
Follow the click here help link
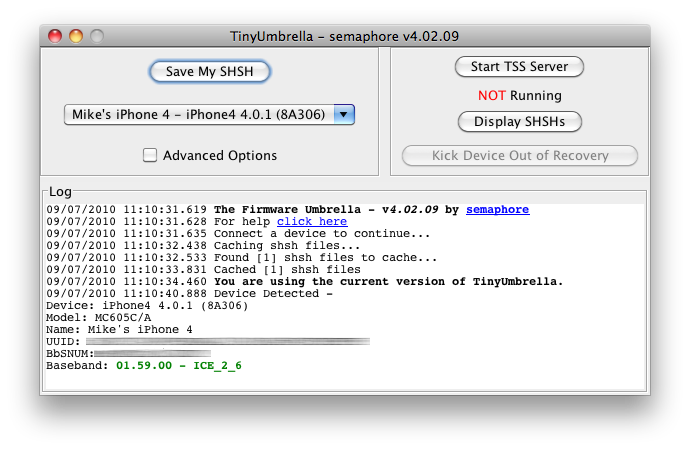click(312, 221)
